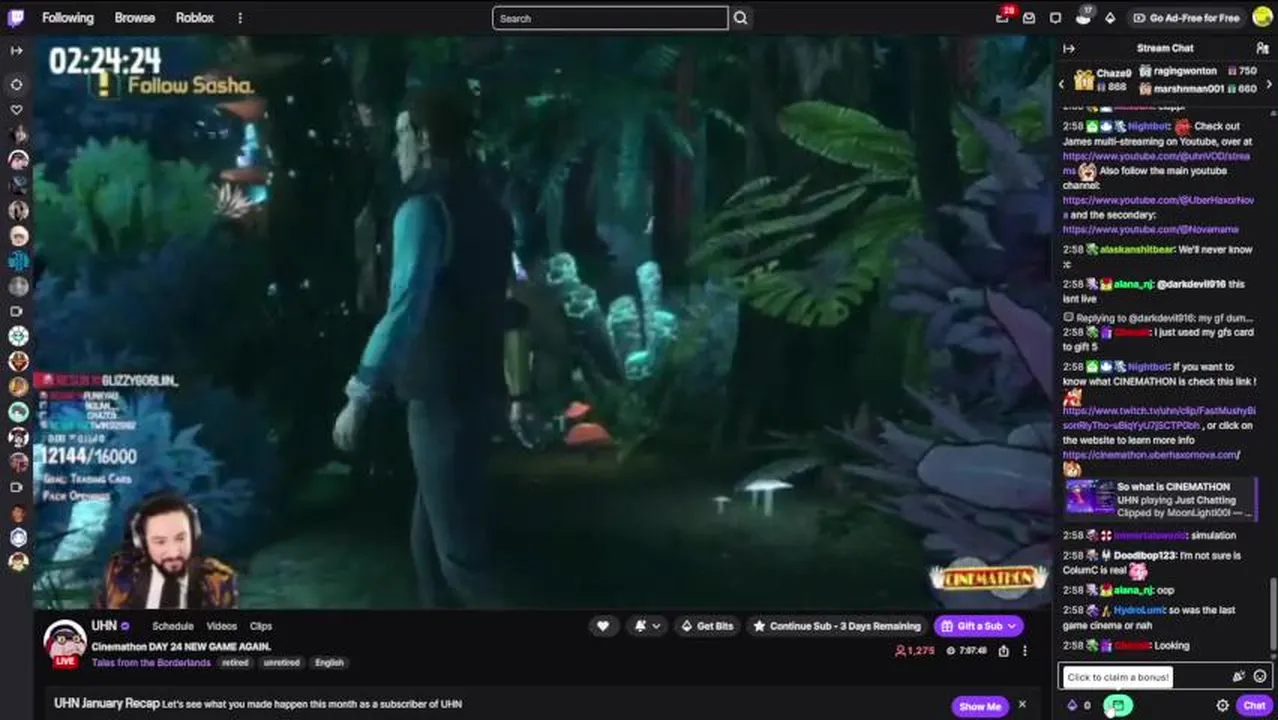Screen dimensions: 1278x720
Task: Open the Twitch home logo
Action: (x=16, y=17)
